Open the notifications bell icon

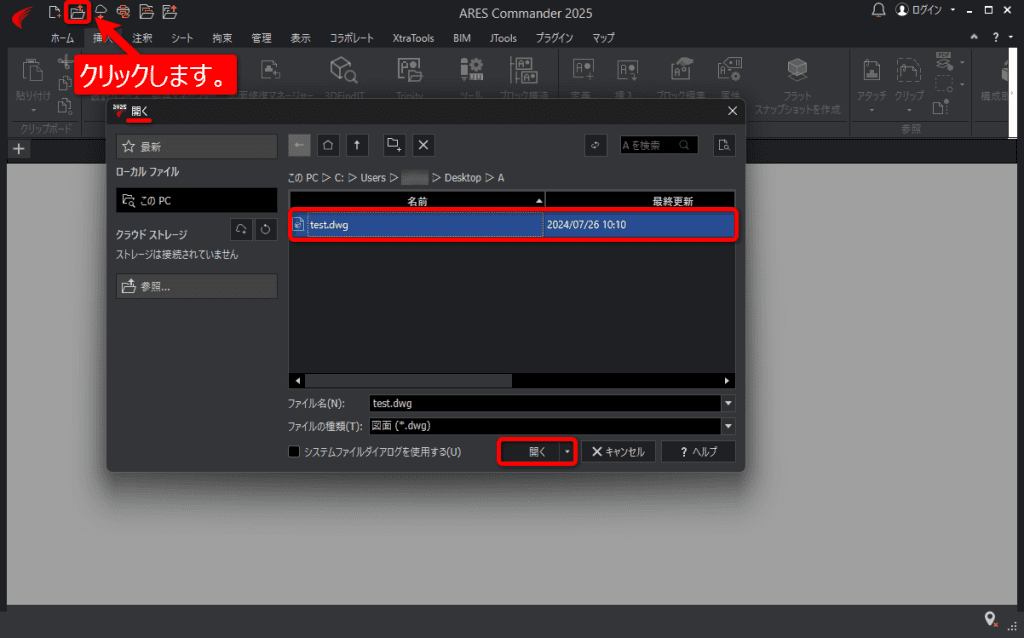[878, 10]
